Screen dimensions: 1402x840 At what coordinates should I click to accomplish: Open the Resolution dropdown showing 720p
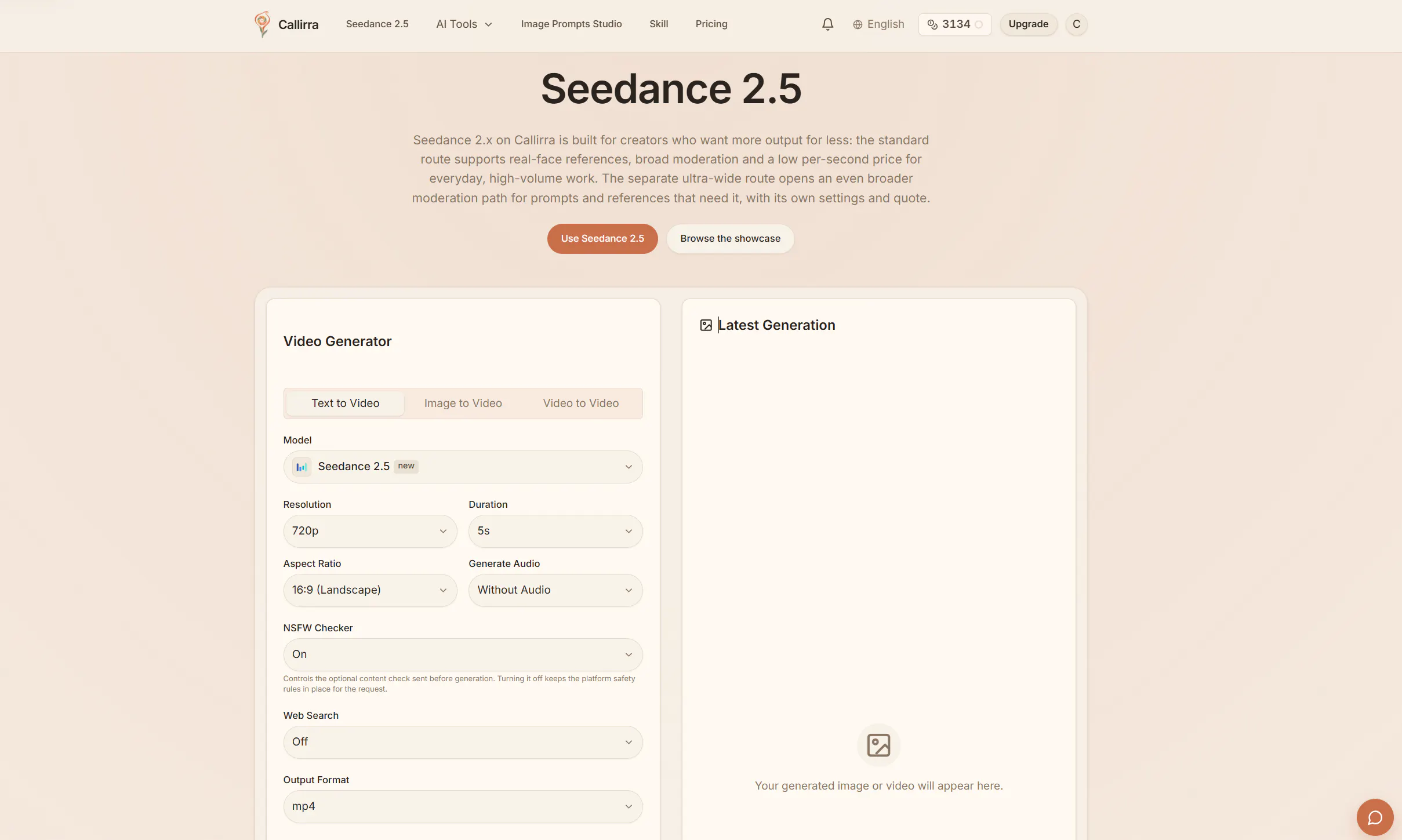pyautogui.click(x=370, y=531)
